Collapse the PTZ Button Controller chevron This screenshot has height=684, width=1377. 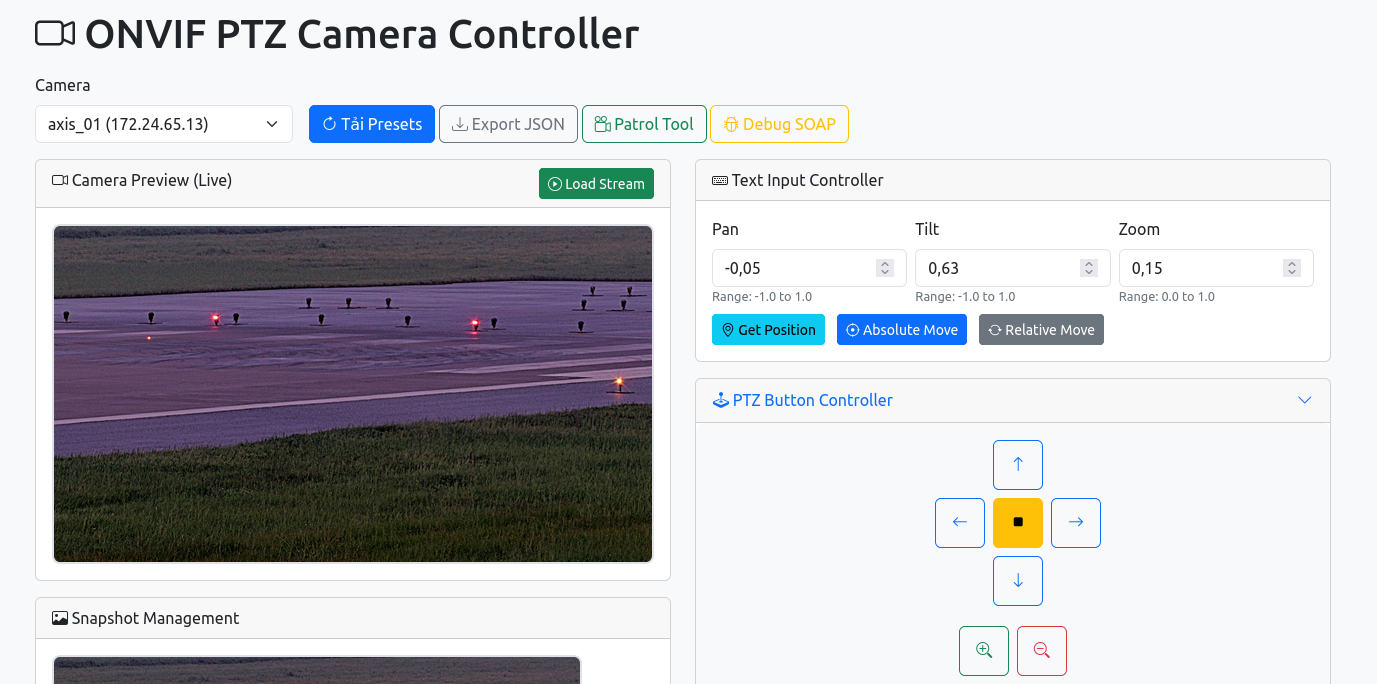(1304, 400)
